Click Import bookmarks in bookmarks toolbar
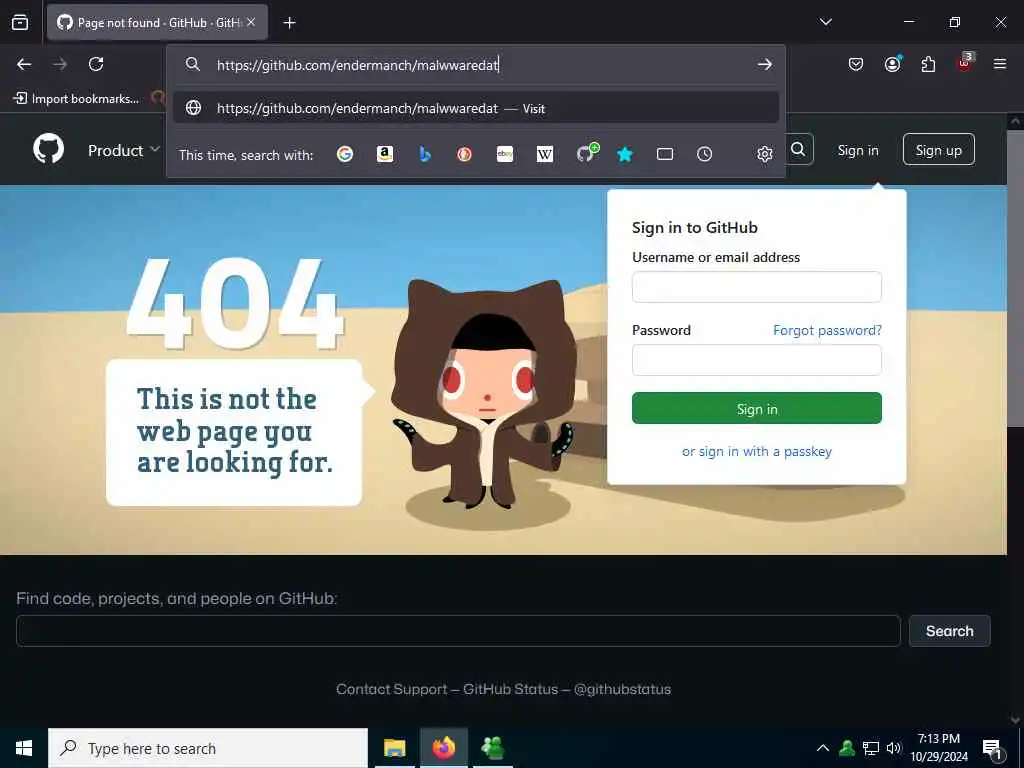1024x768 pixels. (x=76, y=99)
